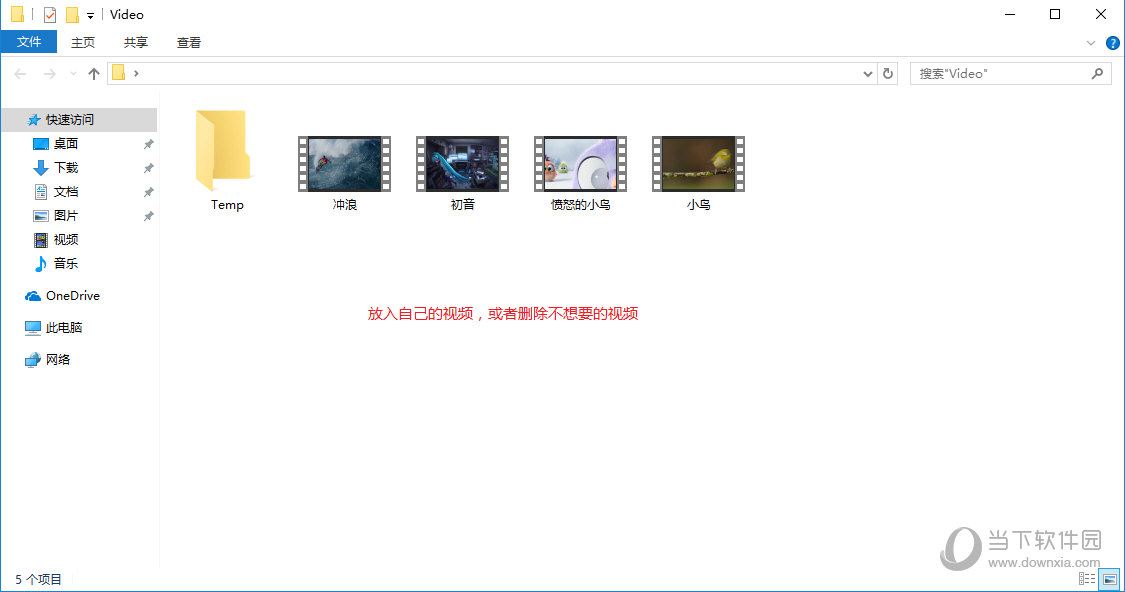Viewport: 1125px width, 592px height.
Task: Expand the address bar history dropdown
Action: coord(867,74)
